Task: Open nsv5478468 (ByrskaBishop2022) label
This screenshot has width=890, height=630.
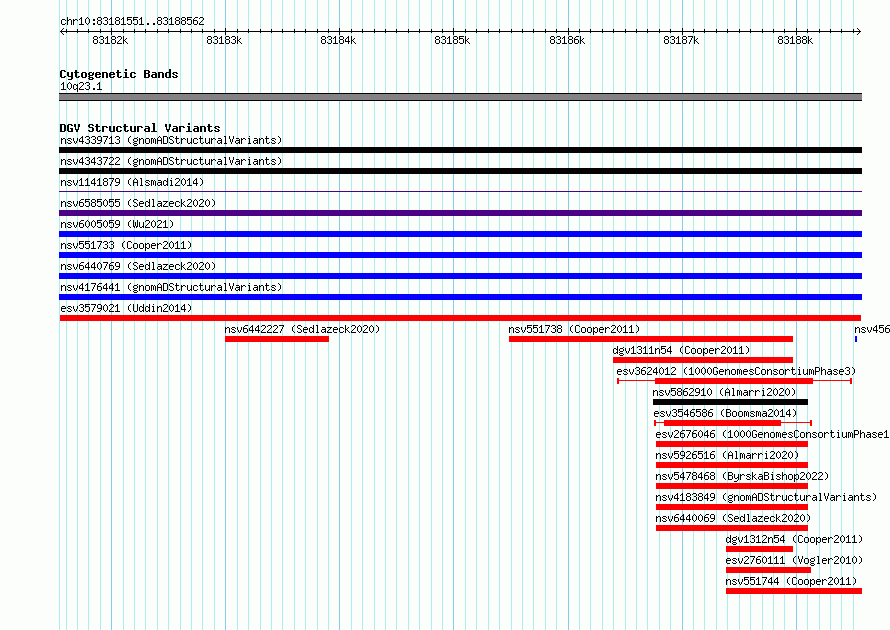Action: 742,476
